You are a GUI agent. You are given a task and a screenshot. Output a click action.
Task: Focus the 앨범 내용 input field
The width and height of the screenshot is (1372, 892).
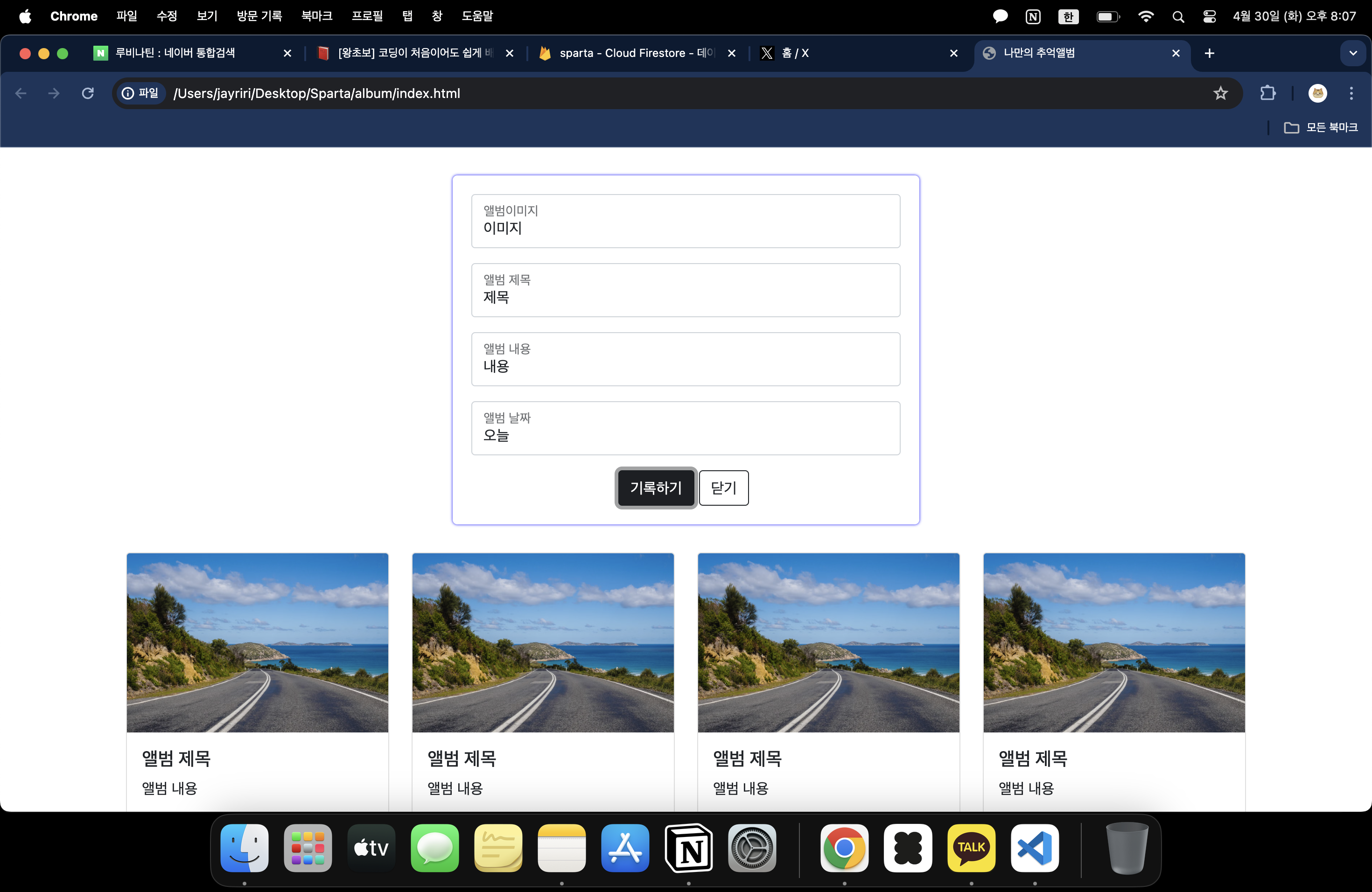coord(686,360)
